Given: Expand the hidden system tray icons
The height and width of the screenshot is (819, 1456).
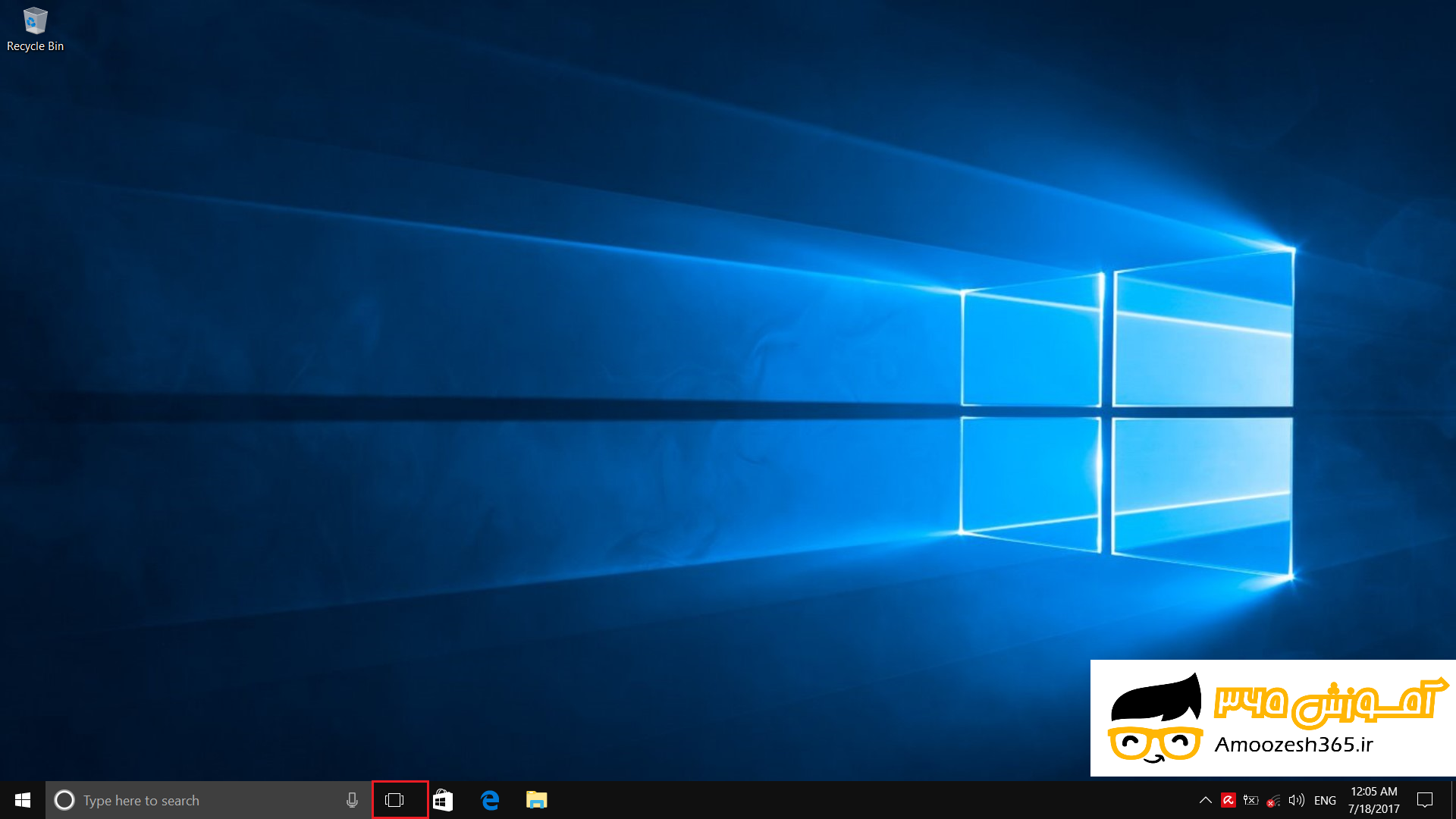Looking at the screenshot, I should pyautogui.click(x=1205, y=800).
